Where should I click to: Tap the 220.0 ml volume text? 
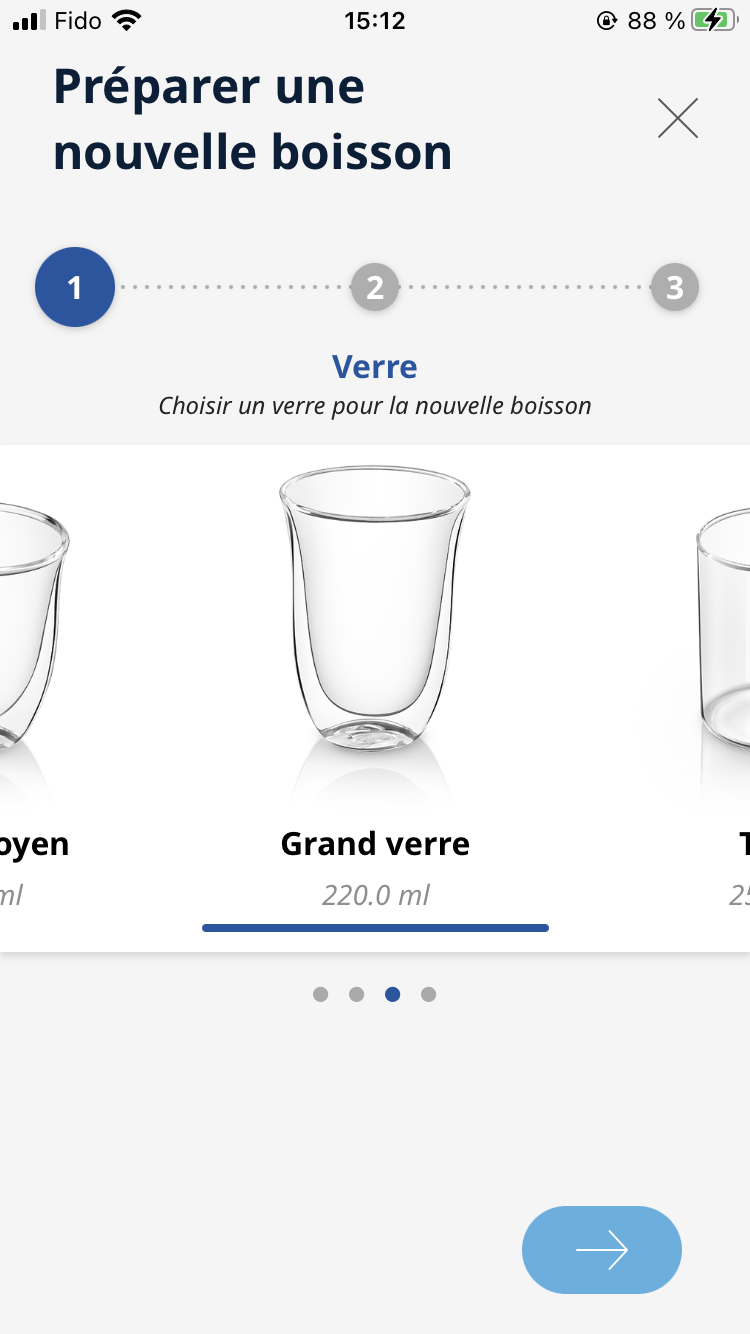coord(375,894)
